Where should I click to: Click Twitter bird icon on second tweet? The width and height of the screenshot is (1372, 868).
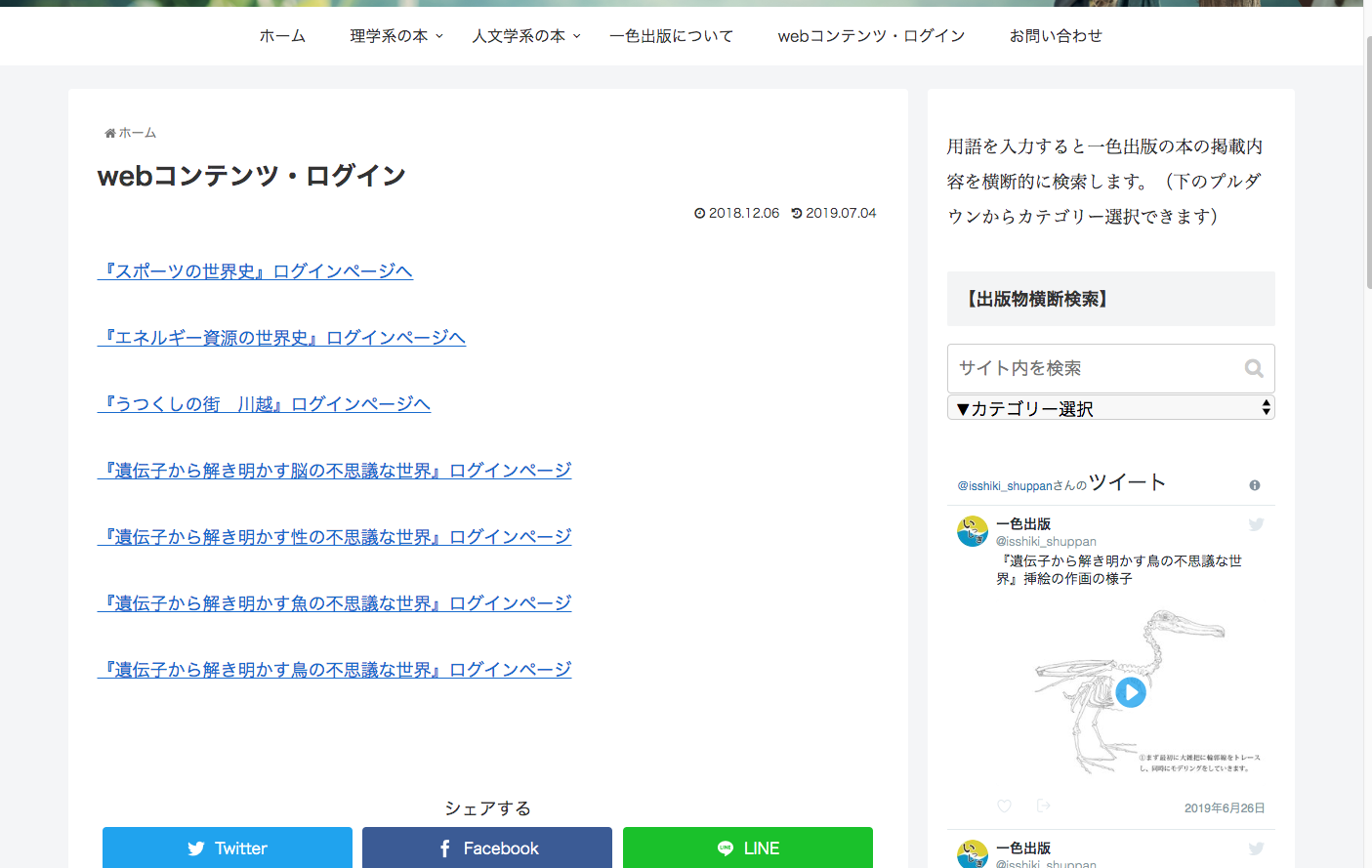1256,848
